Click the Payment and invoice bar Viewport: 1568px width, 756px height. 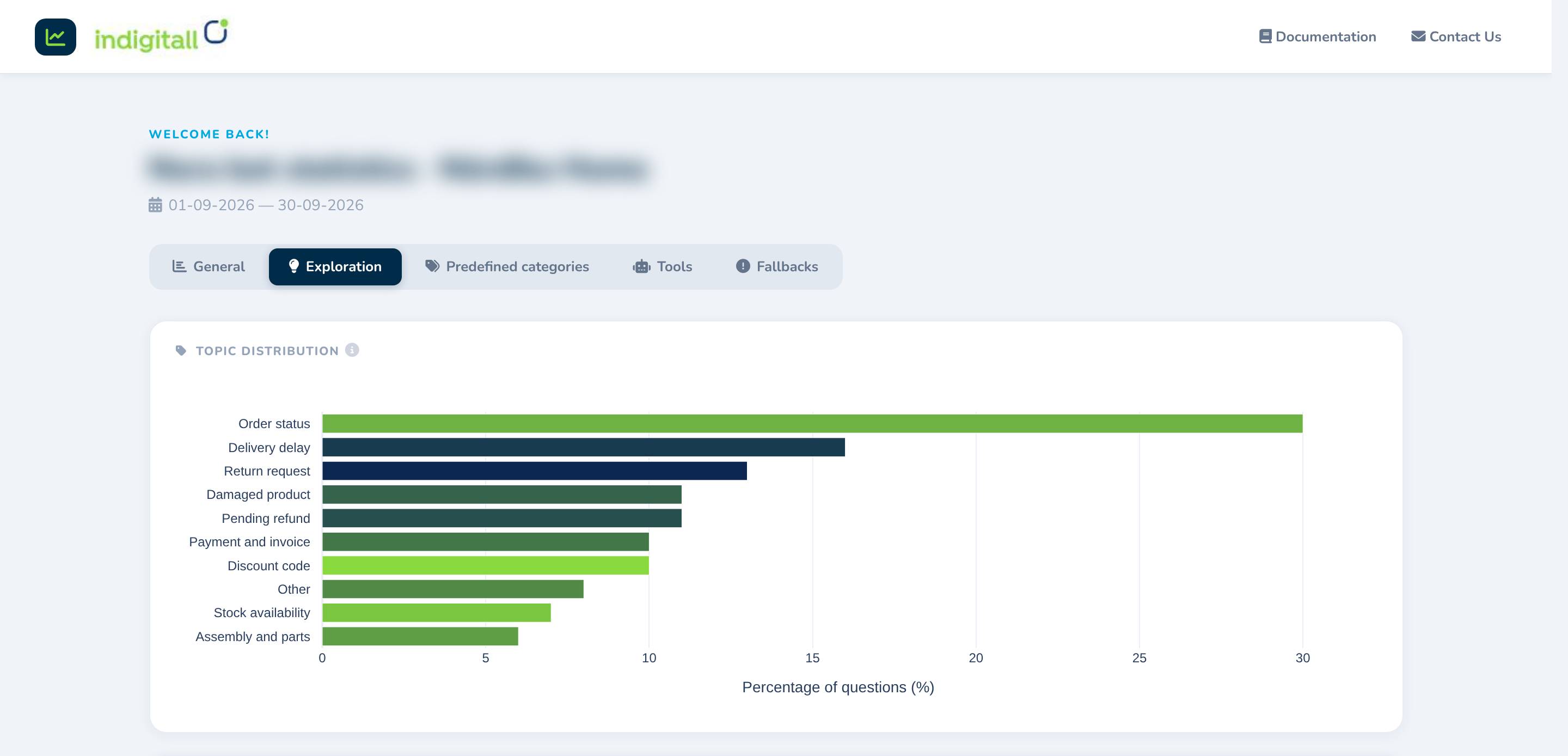pyautogui.click(x=486, y=541)
